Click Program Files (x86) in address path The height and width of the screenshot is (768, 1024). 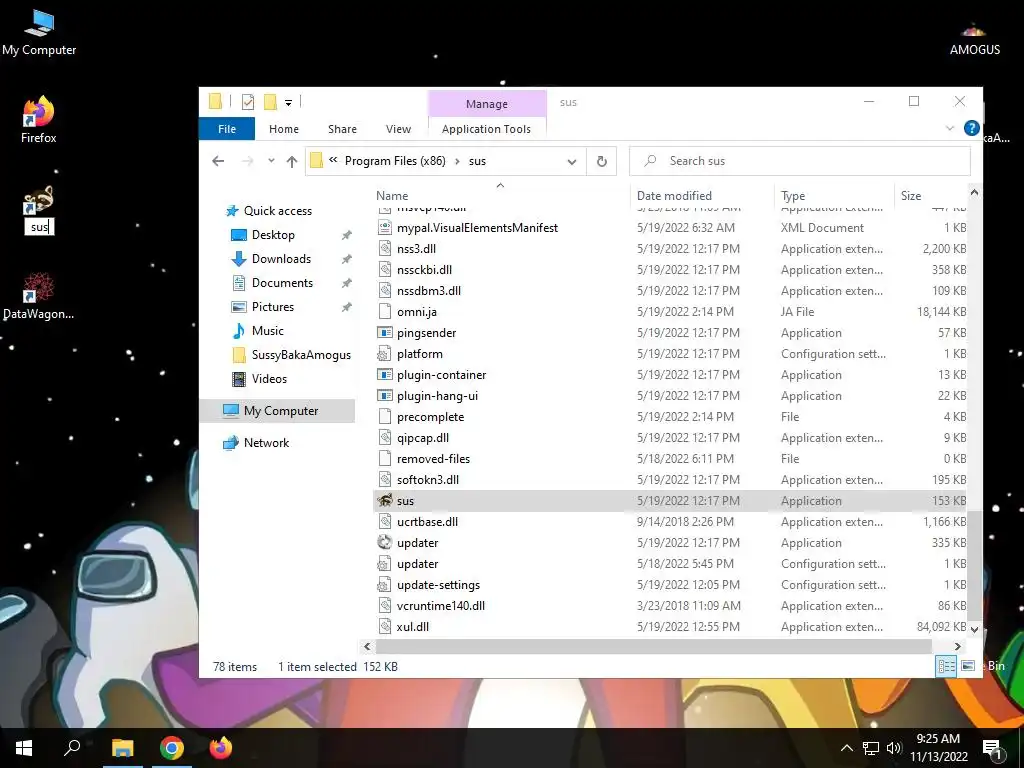tap(395, 161)
